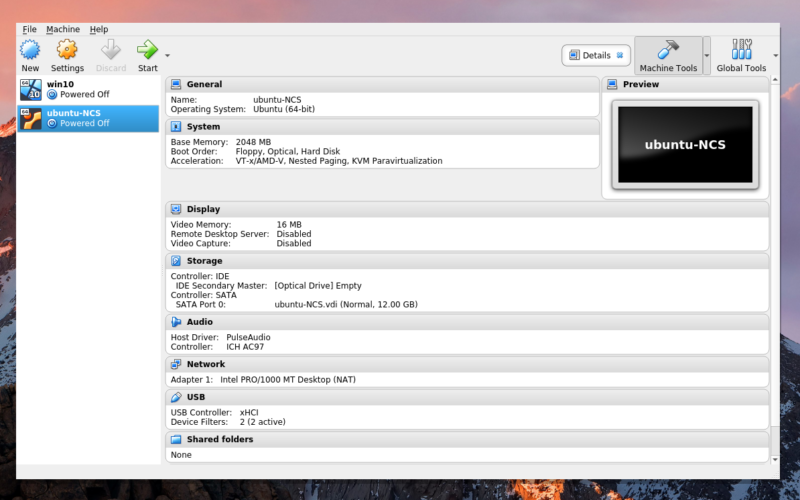800x500 pixels.
Task: Click the ubuntu-NCS OS icon in list
Action: tap(31, 118)
